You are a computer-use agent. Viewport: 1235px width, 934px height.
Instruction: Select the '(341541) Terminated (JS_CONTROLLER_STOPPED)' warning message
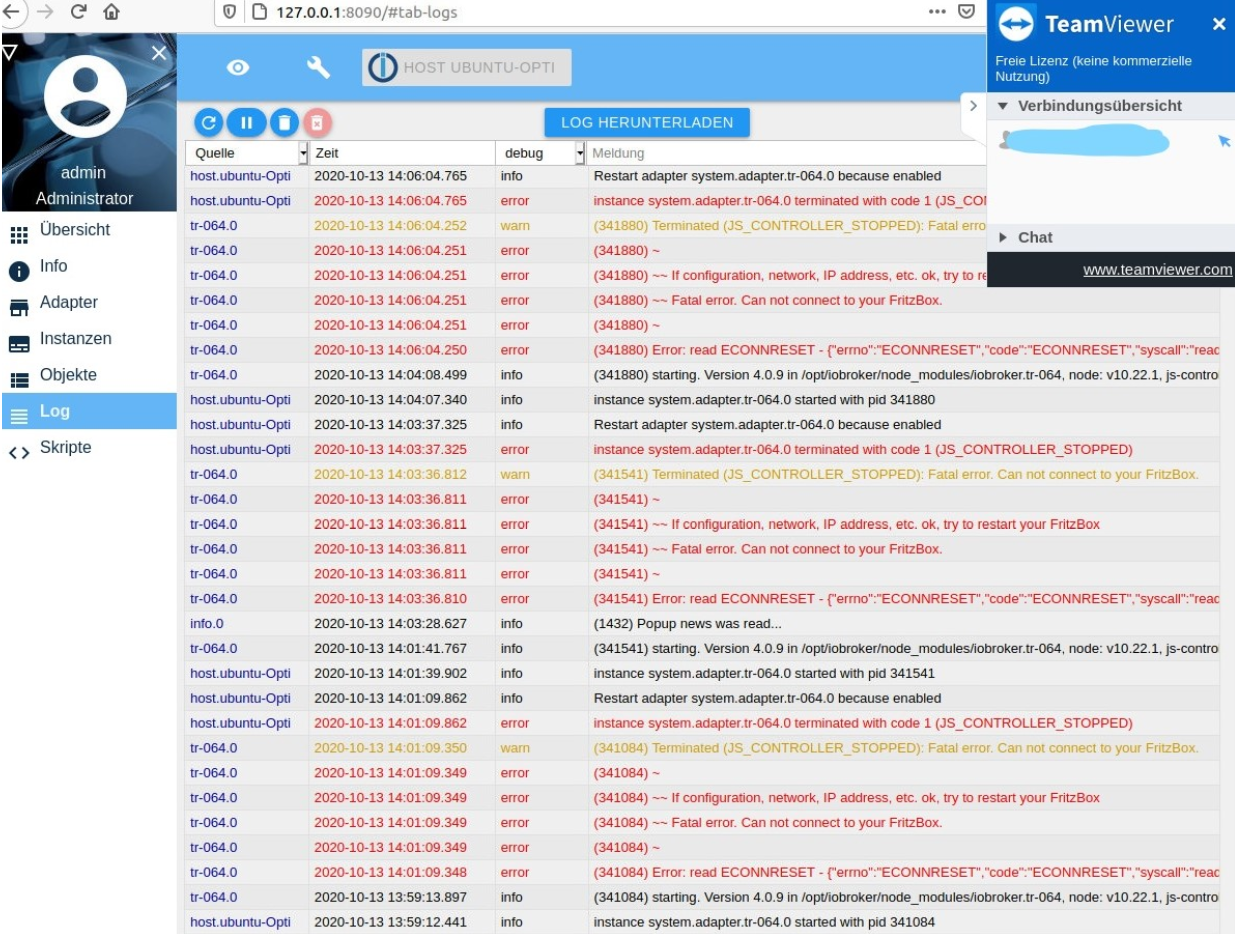click(x=896, y=474)
